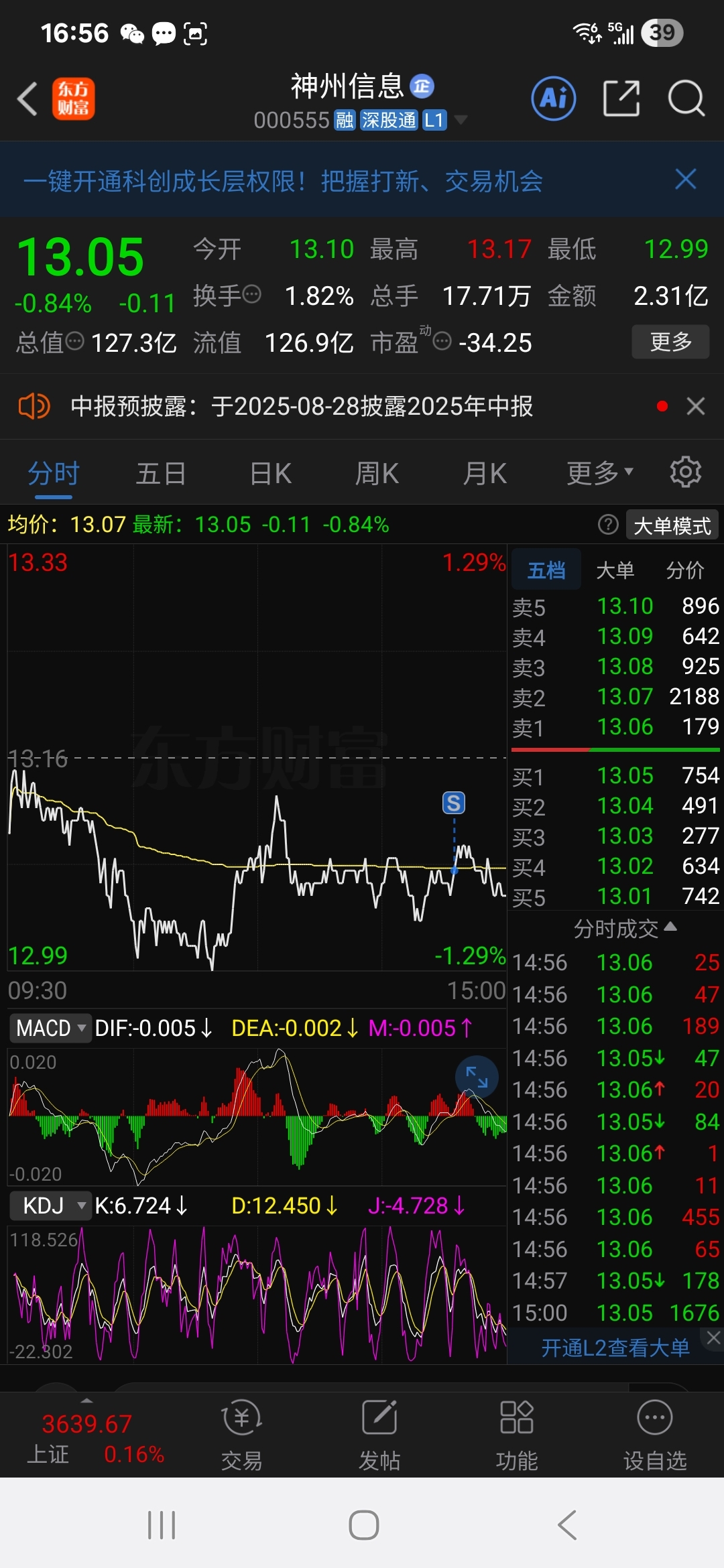
Task: Open the 交易 trade icon
Action: coord(242,1435)
